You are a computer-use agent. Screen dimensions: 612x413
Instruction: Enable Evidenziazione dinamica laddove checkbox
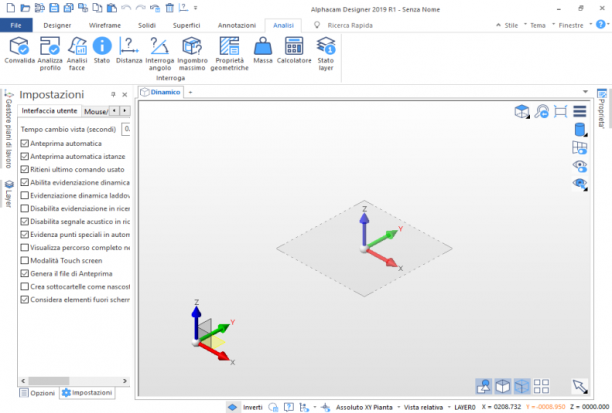click(x=25, y=195)
